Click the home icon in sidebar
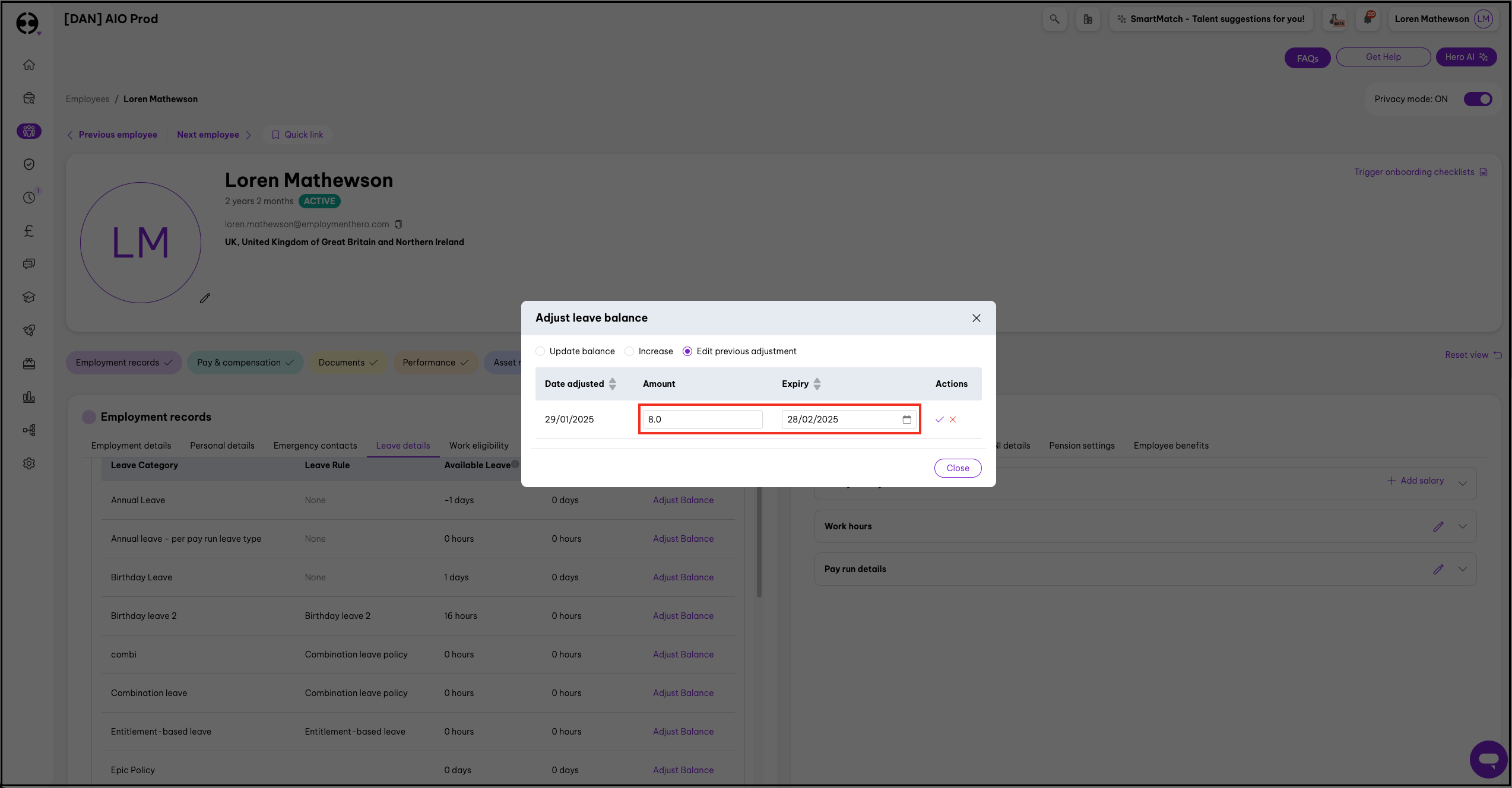 click(x=29, y=65)
